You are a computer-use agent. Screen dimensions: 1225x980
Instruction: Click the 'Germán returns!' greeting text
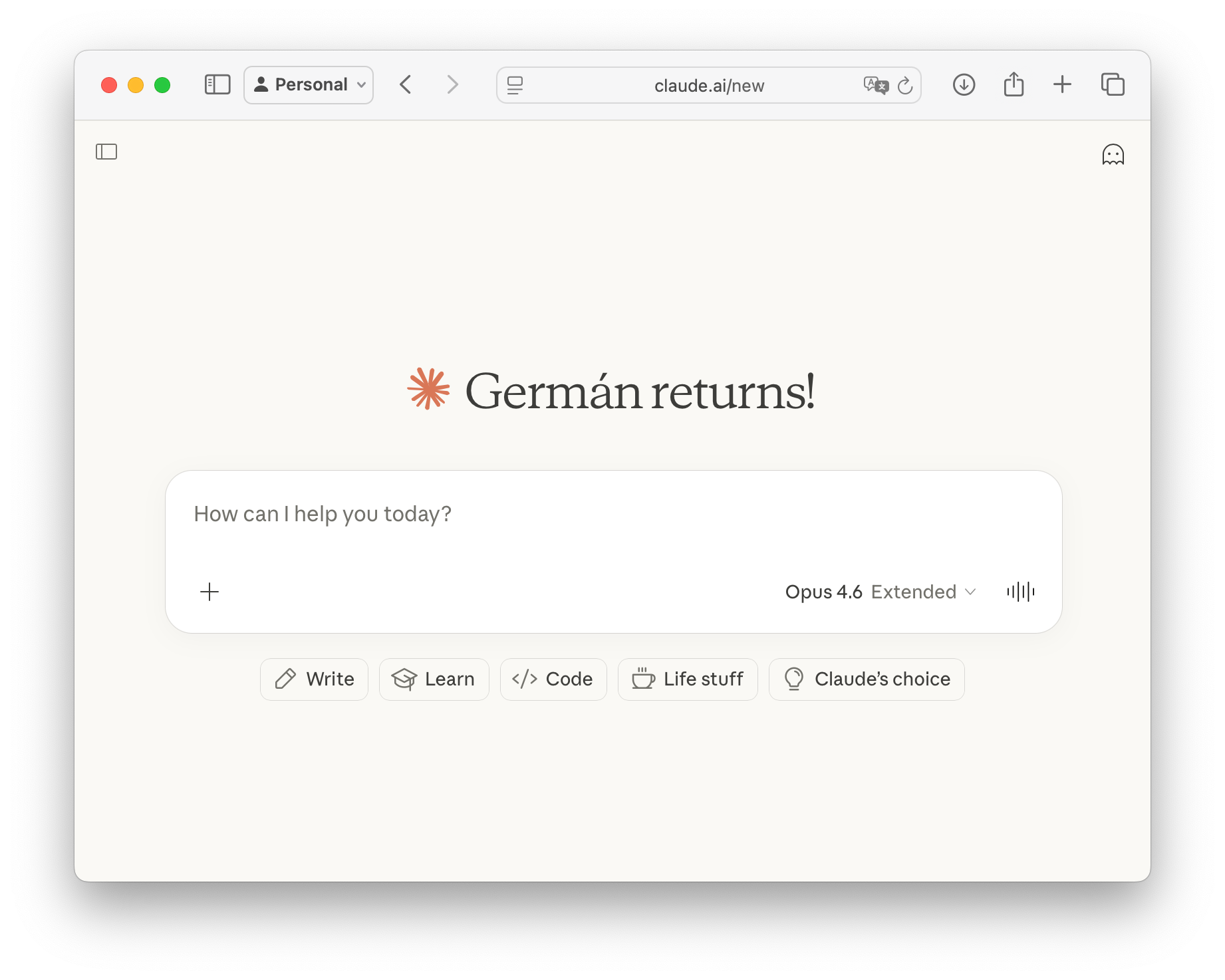640,391
